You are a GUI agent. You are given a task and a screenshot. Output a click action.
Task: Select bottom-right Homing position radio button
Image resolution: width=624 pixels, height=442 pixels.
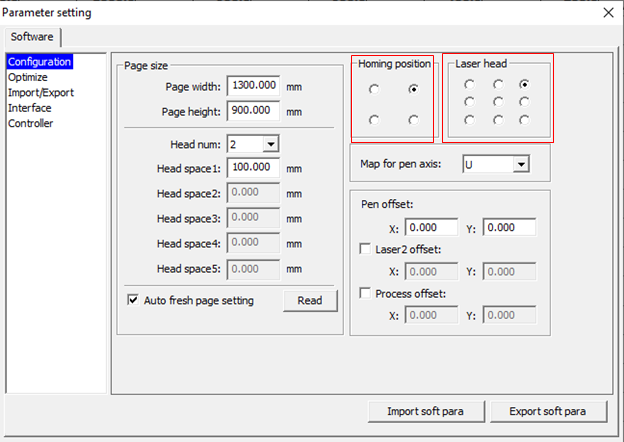413,120
